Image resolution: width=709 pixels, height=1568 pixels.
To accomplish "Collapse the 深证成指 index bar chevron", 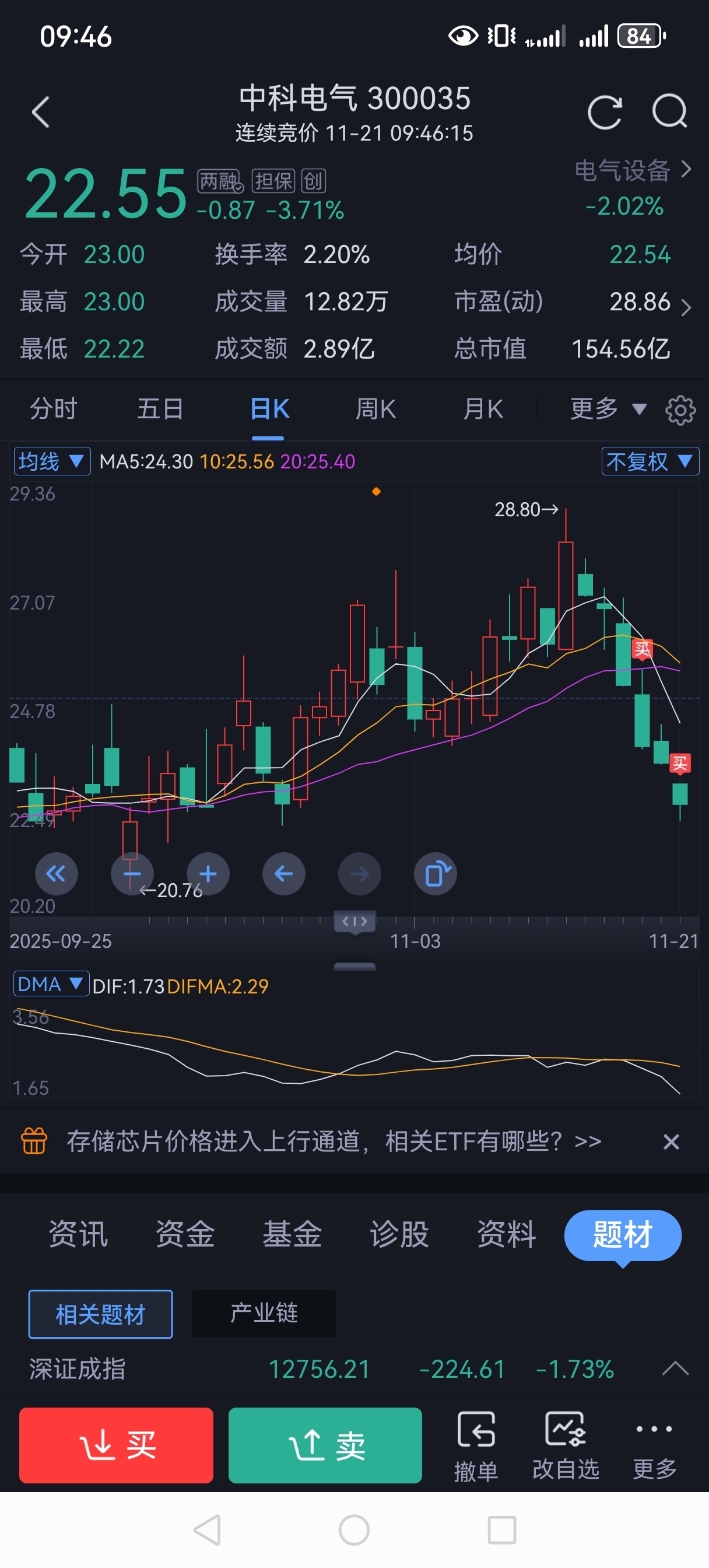I will (675, 1369).
